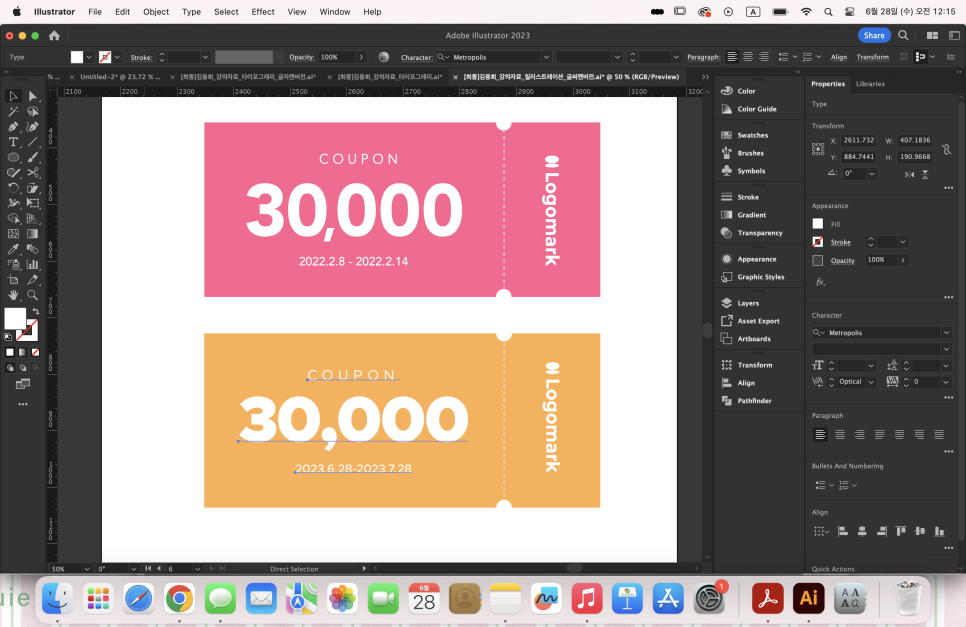Go to Illustrator home screen
The image size is (966, 627).
click(x=54, y=36)
